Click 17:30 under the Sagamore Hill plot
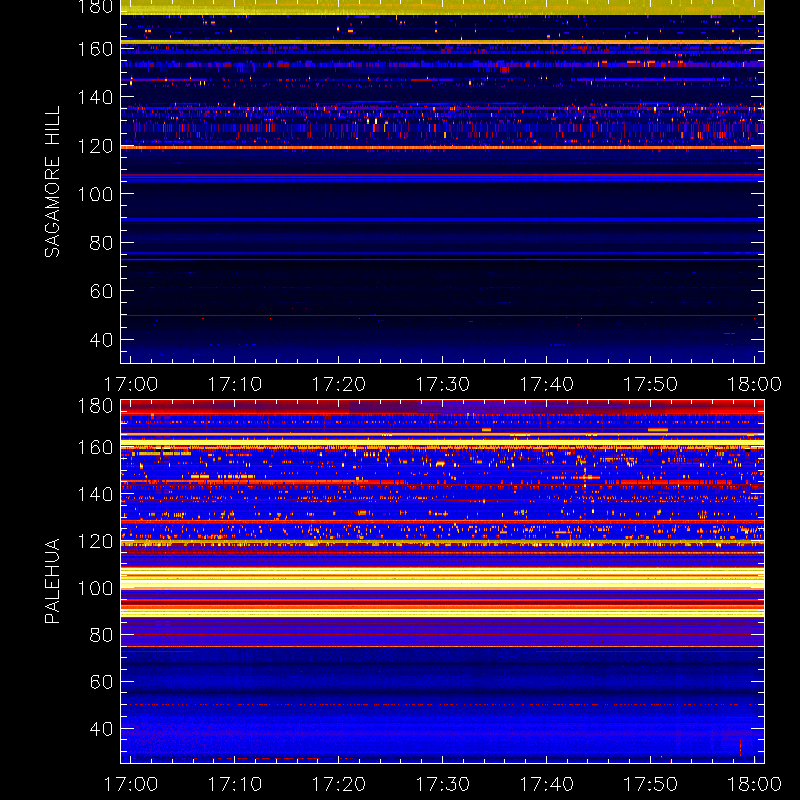The image size is (800, 800). [442, 384]
